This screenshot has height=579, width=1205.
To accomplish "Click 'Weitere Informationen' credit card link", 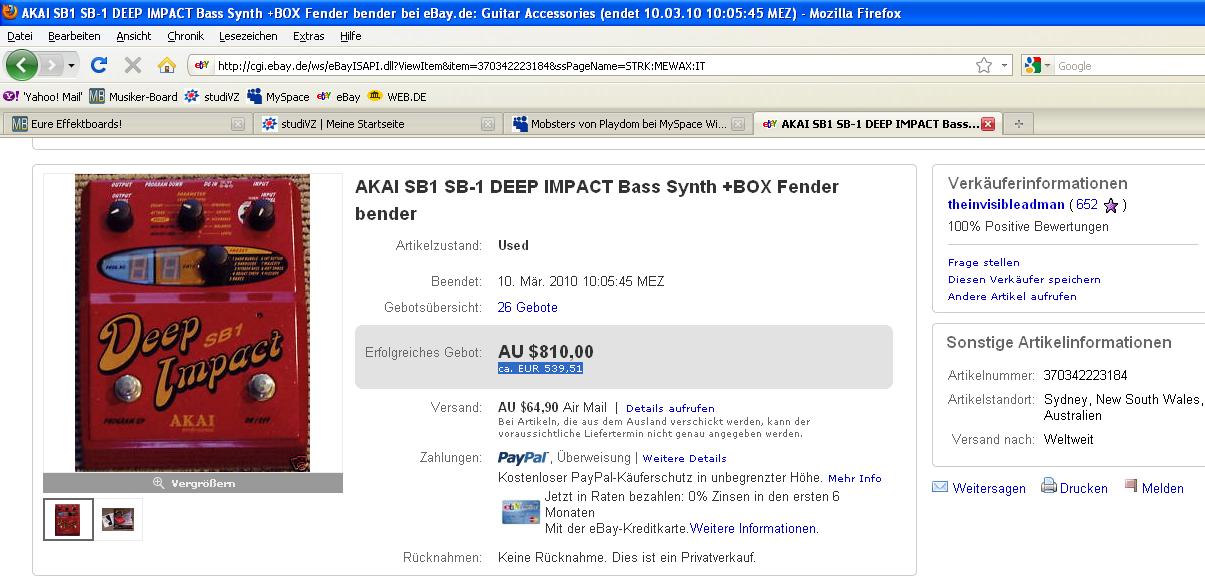I will [754, 528].
